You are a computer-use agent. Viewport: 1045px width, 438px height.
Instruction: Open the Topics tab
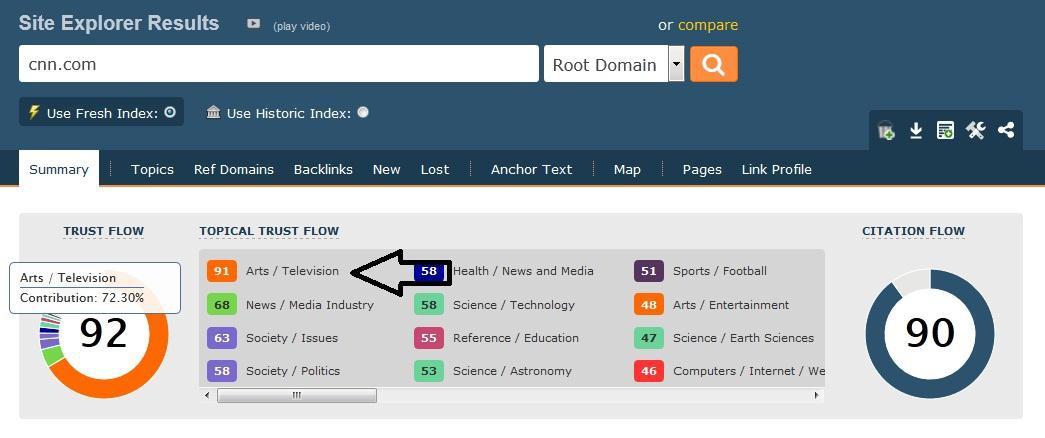152,169
